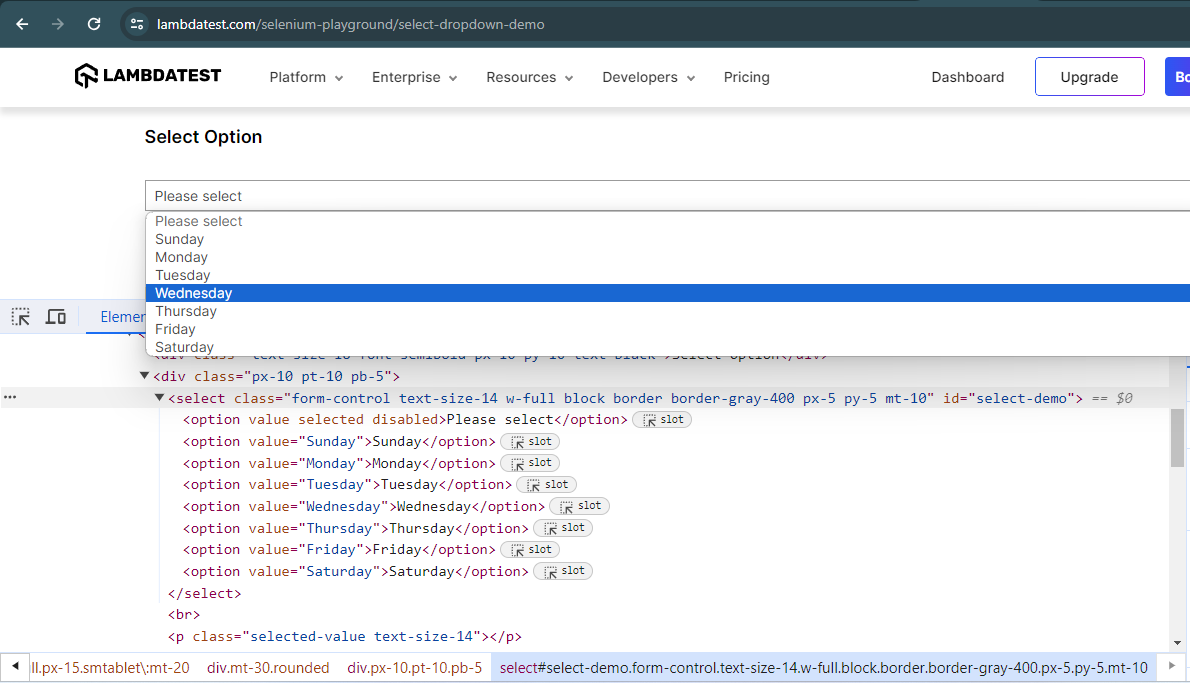
Task: Click the browser back arrow
Action: [22, 24]
